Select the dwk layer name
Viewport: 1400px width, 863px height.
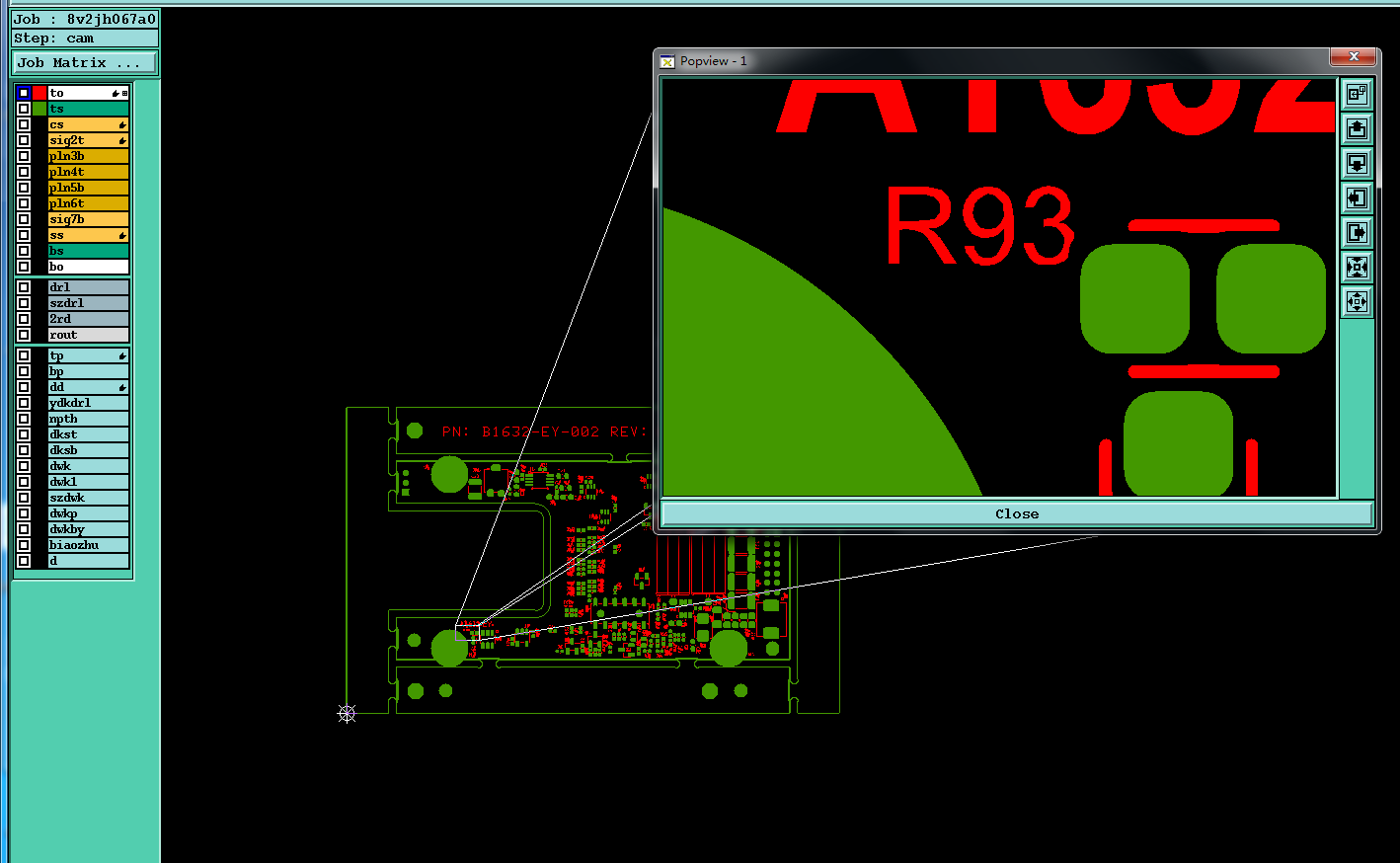click(x=89, y=466)
